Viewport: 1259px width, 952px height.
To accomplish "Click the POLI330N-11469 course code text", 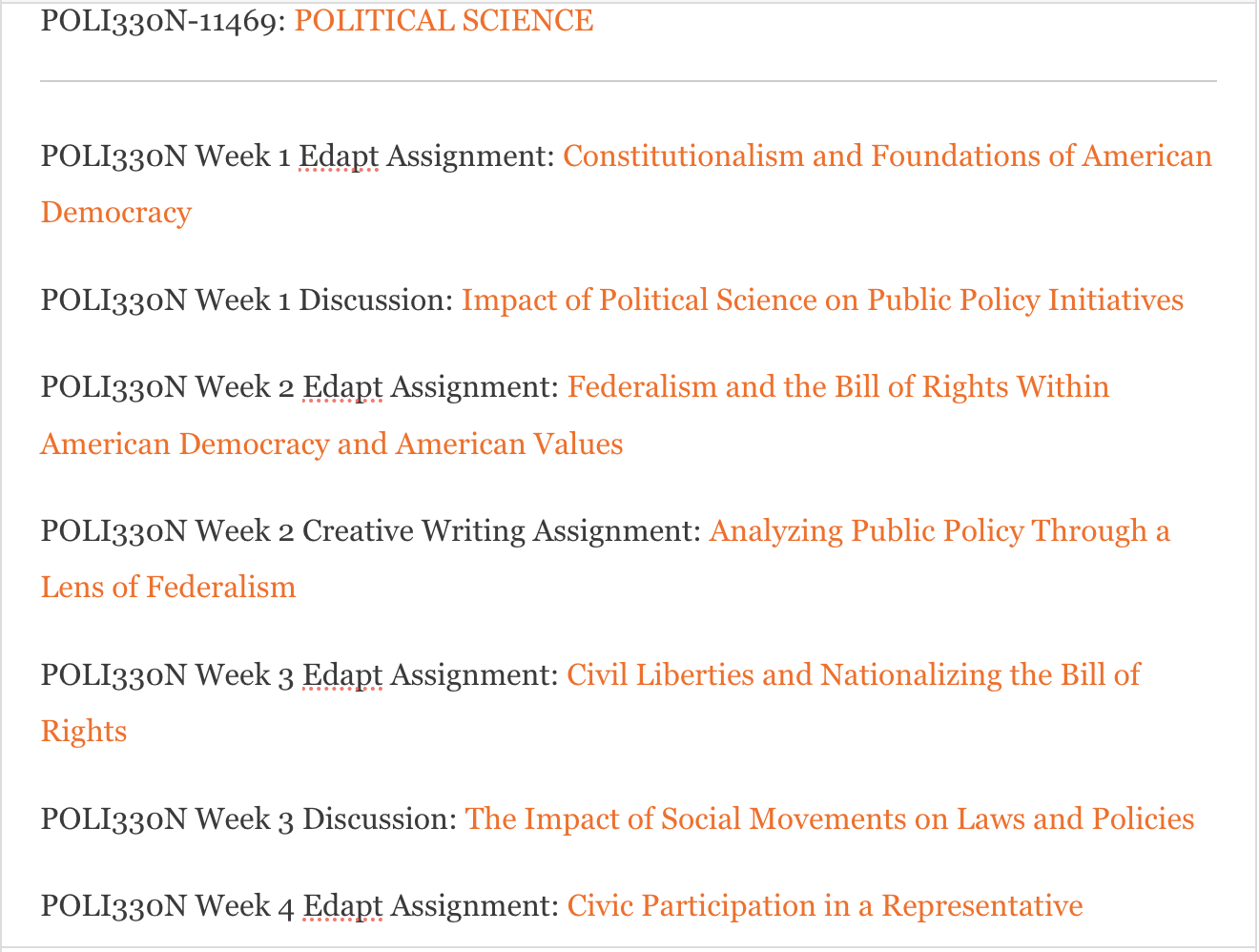I will (162, 20).
